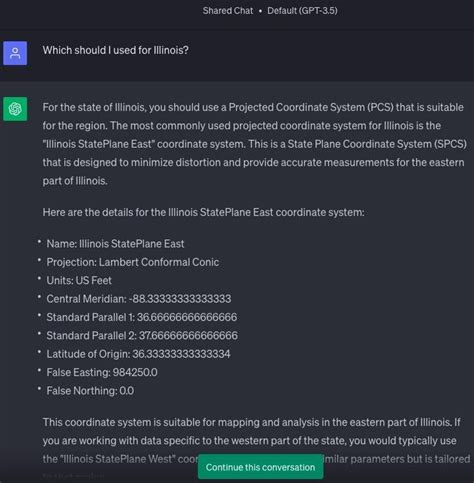Click the Projection: Lambert Conformal Conic line
The height and width of the screenshot is (483, 474).
pyautogui.click(x=133, y=262)
